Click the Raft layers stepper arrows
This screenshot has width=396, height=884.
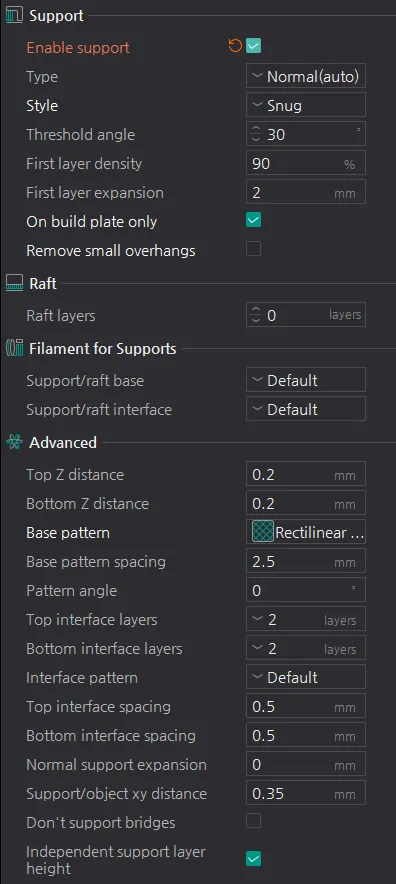tap(256, 315)
